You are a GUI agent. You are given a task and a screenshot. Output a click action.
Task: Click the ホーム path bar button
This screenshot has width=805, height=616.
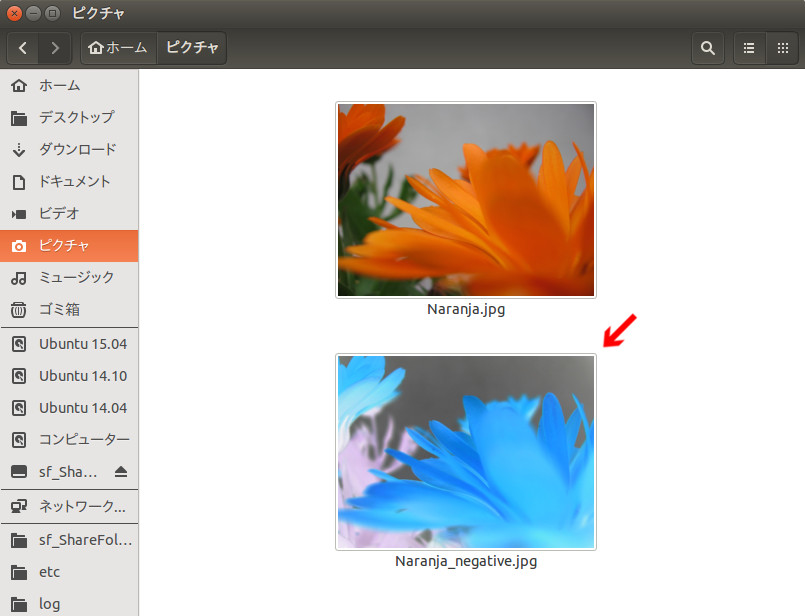[118, 48]
